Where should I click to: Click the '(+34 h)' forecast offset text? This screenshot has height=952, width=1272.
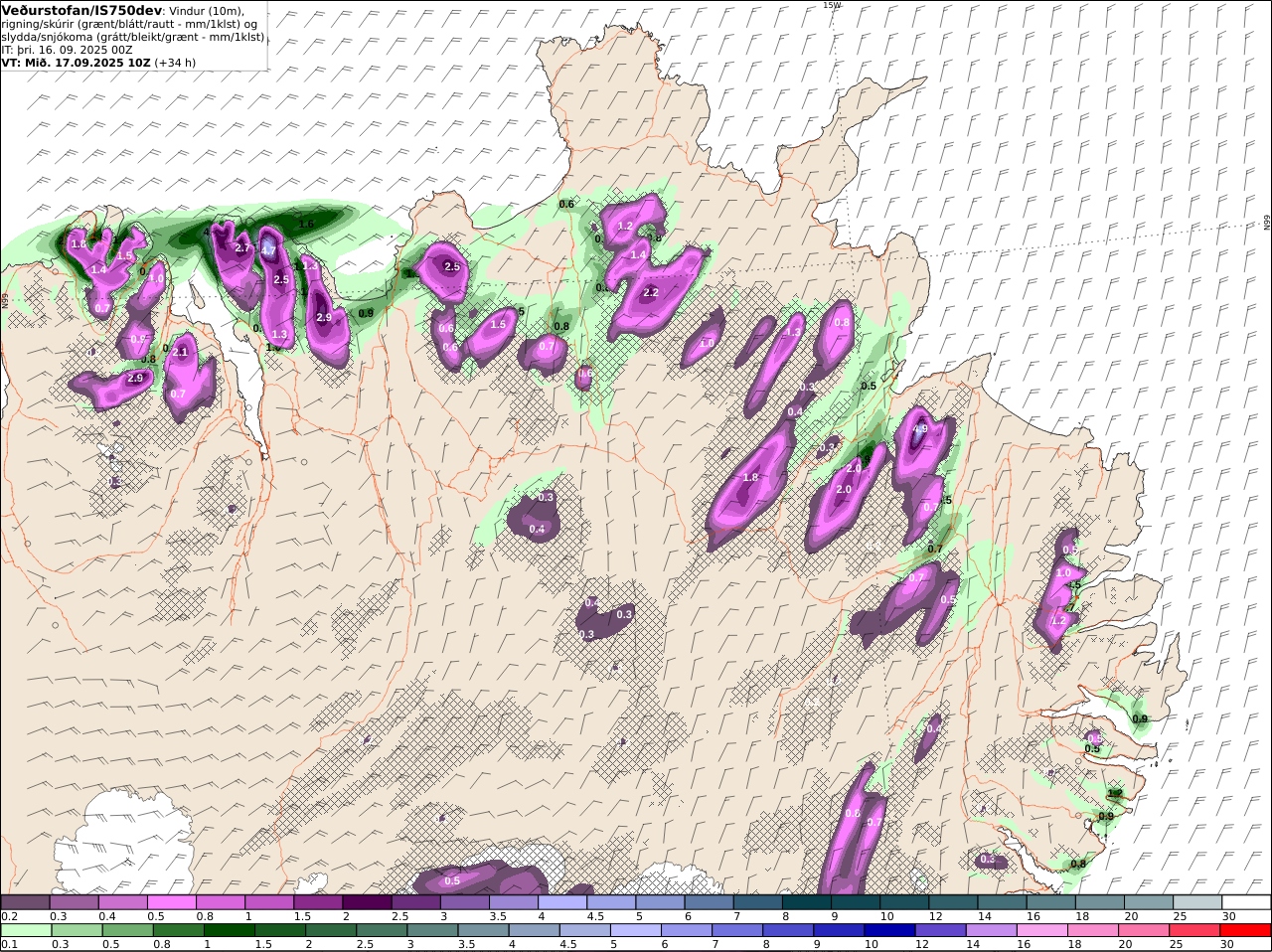tap(175, 62)
